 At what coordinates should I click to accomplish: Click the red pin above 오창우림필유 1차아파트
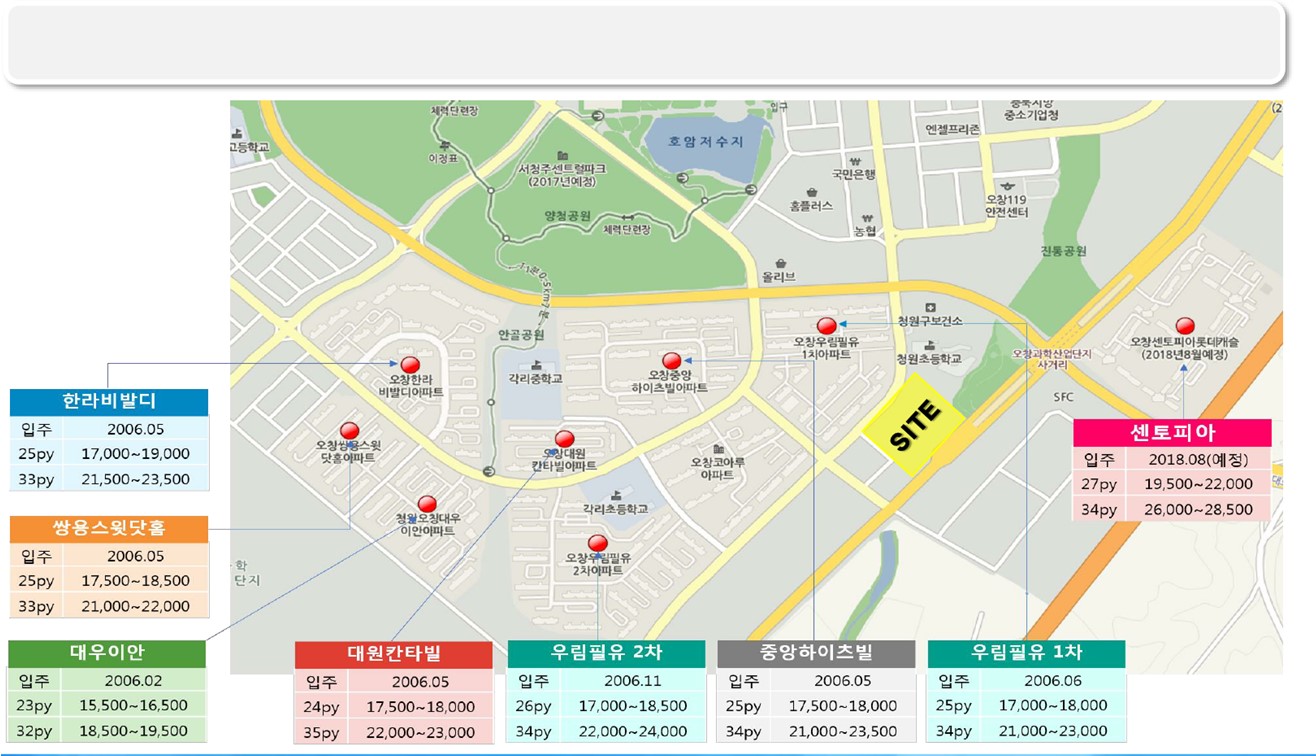click(826, 325)
